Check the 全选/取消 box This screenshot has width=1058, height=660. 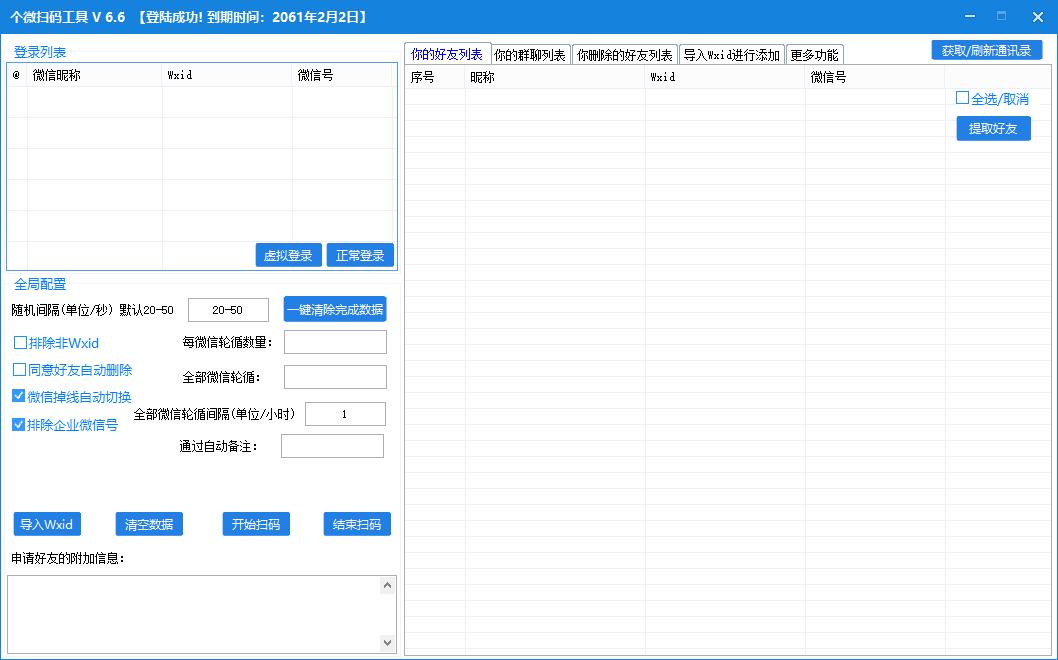[x=962, y=98]
